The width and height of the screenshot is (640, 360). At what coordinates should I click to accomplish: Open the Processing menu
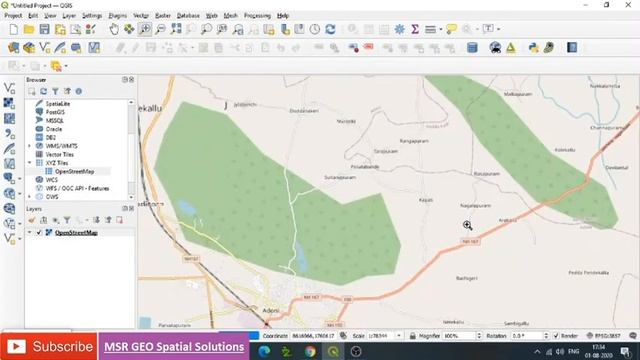(257, 16)
